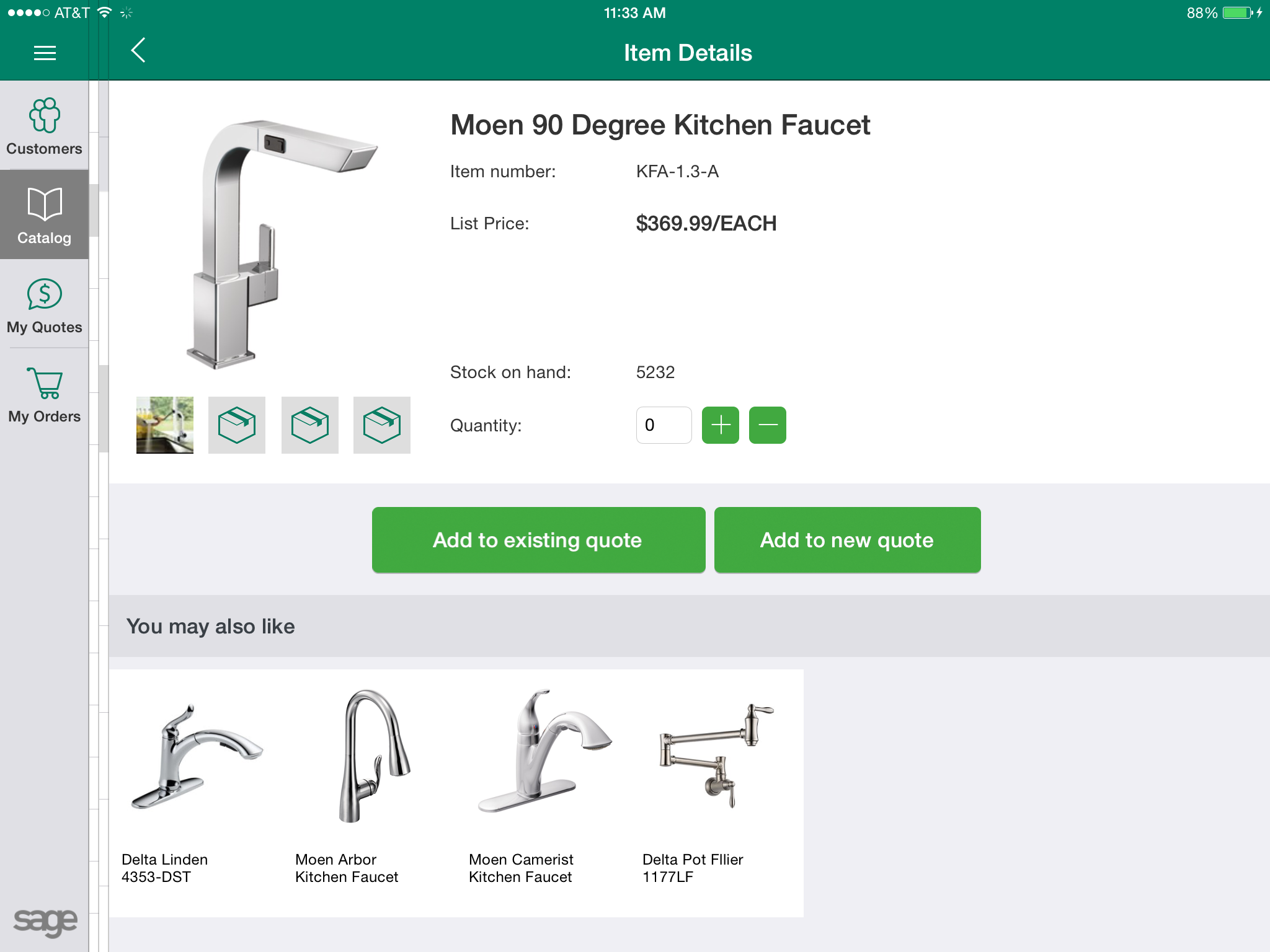
Task: Open the hamburger navigation menu
Action: click(44, 53)
